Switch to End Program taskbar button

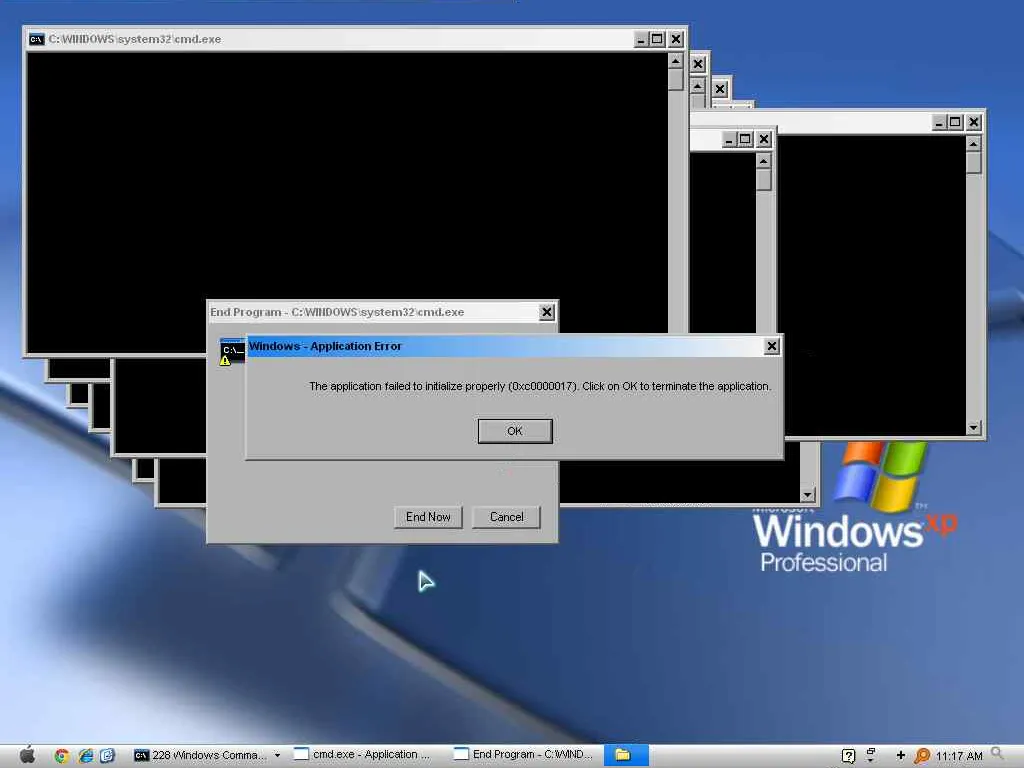coord(523,755)
